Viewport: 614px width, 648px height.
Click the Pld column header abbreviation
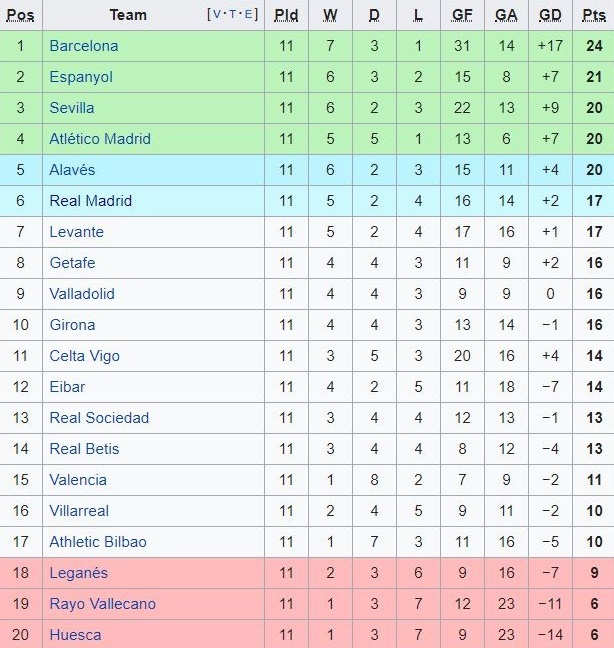(286, 15)
